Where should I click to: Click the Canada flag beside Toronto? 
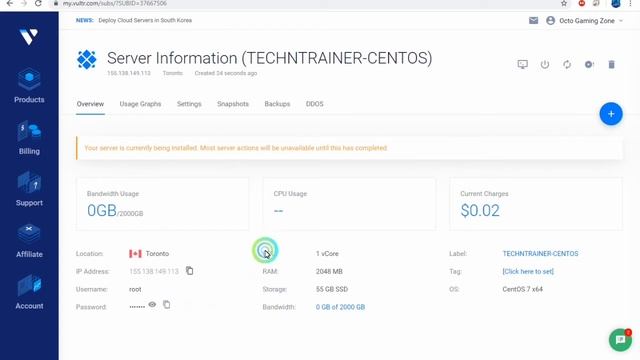click(135, 253)
